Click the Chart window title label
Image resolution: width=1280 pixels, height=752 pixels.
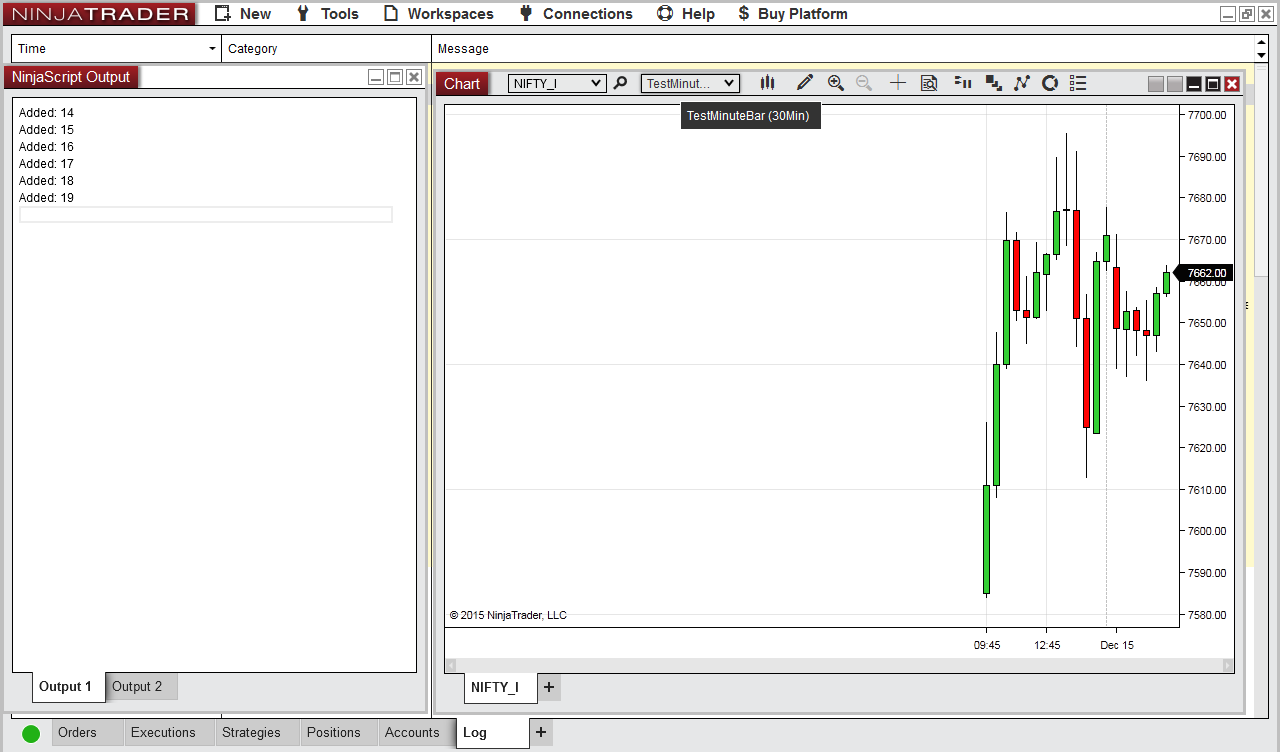(x=462, y=84)
